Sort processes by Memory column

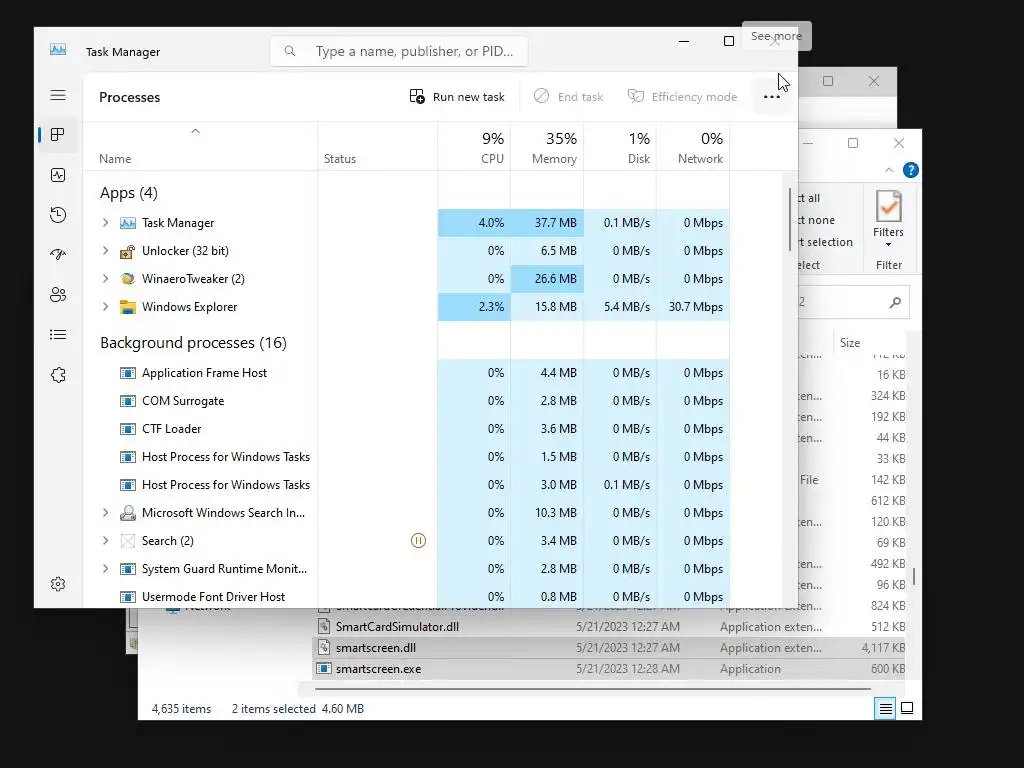547,146
